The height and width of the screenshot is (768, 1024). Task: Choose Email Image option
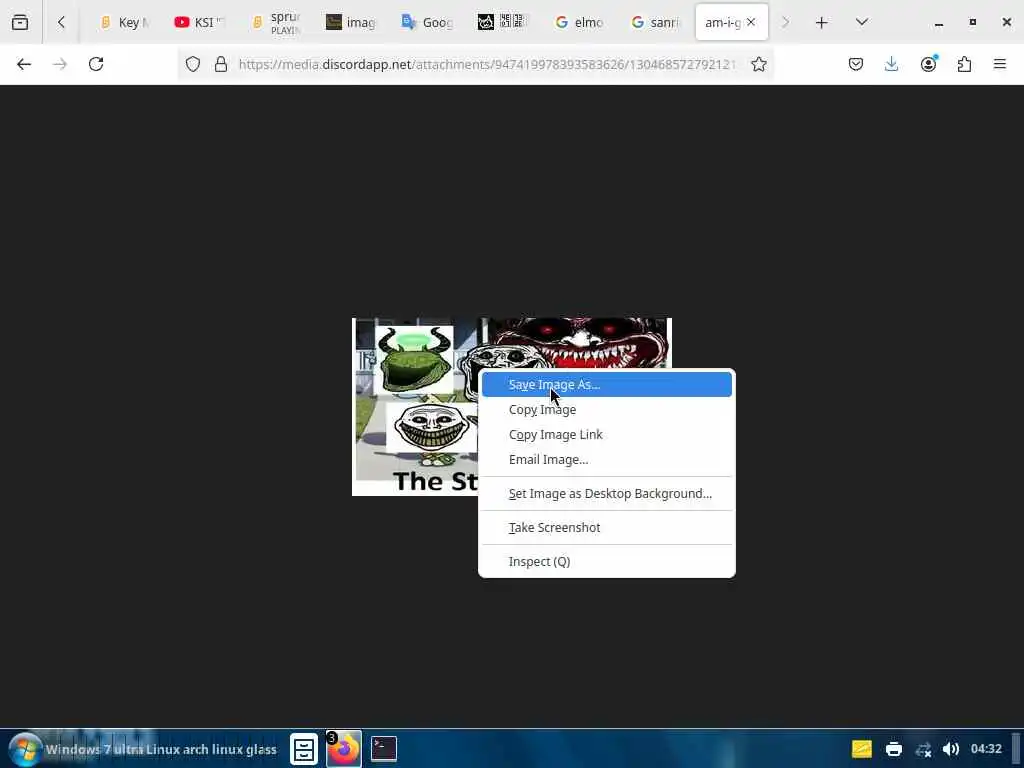[x=607, y=459]
